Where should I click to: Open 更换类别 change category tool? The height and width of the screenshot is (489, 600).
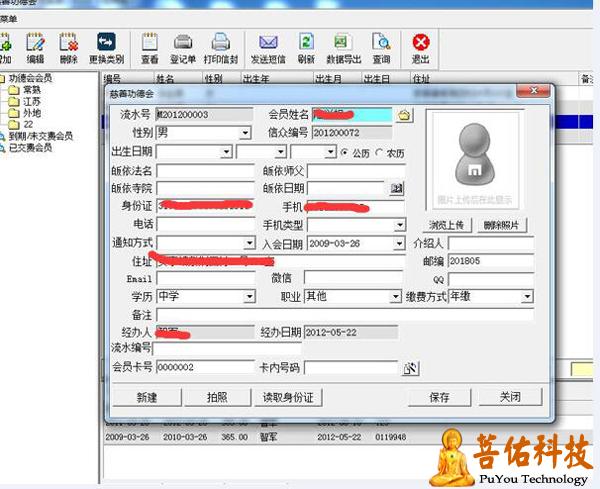click(x=106, y=44)
